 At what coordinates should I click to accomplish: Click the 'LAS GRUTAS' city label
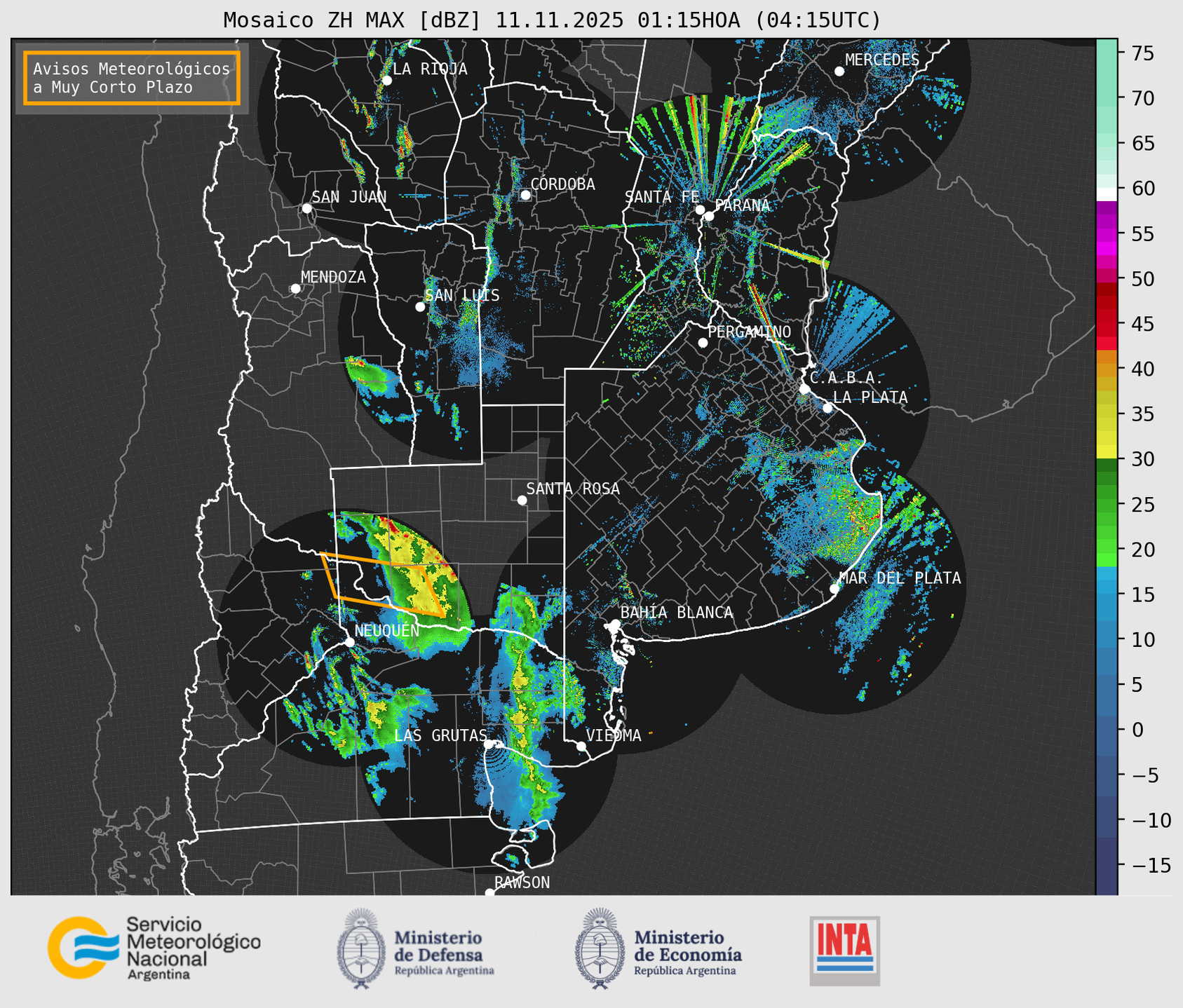[440, 735]
